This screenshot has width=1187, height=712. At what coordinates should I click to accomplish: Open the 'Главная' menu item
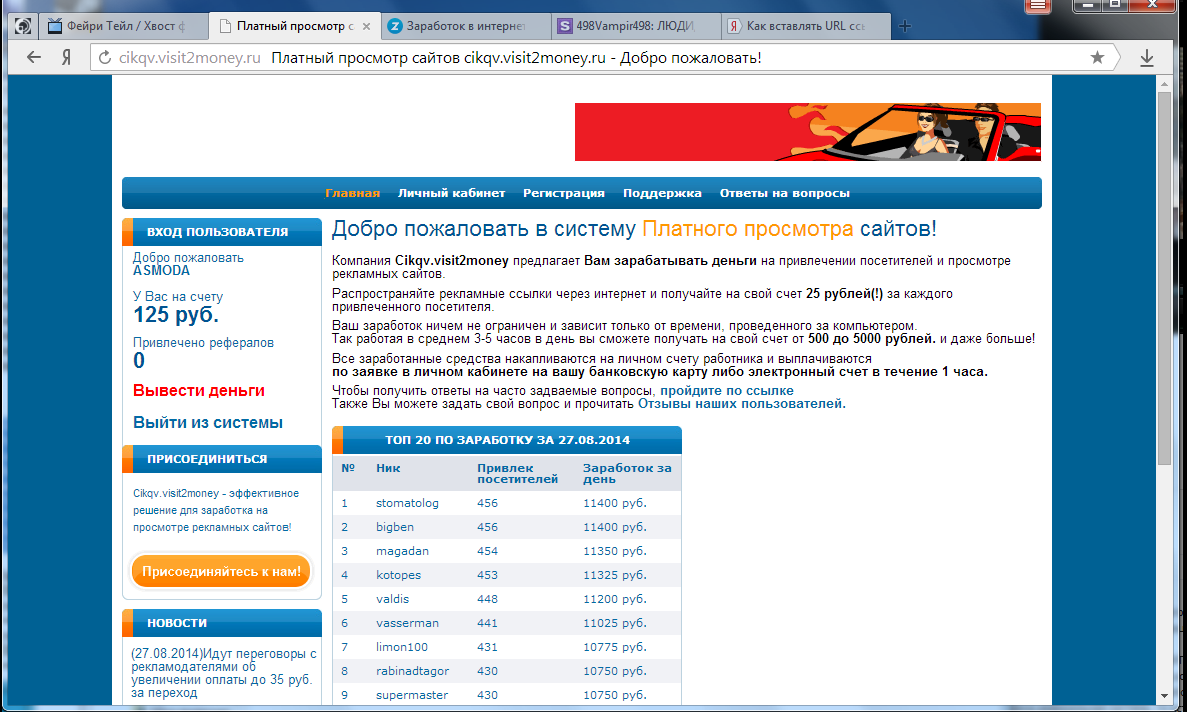[352, 193]
